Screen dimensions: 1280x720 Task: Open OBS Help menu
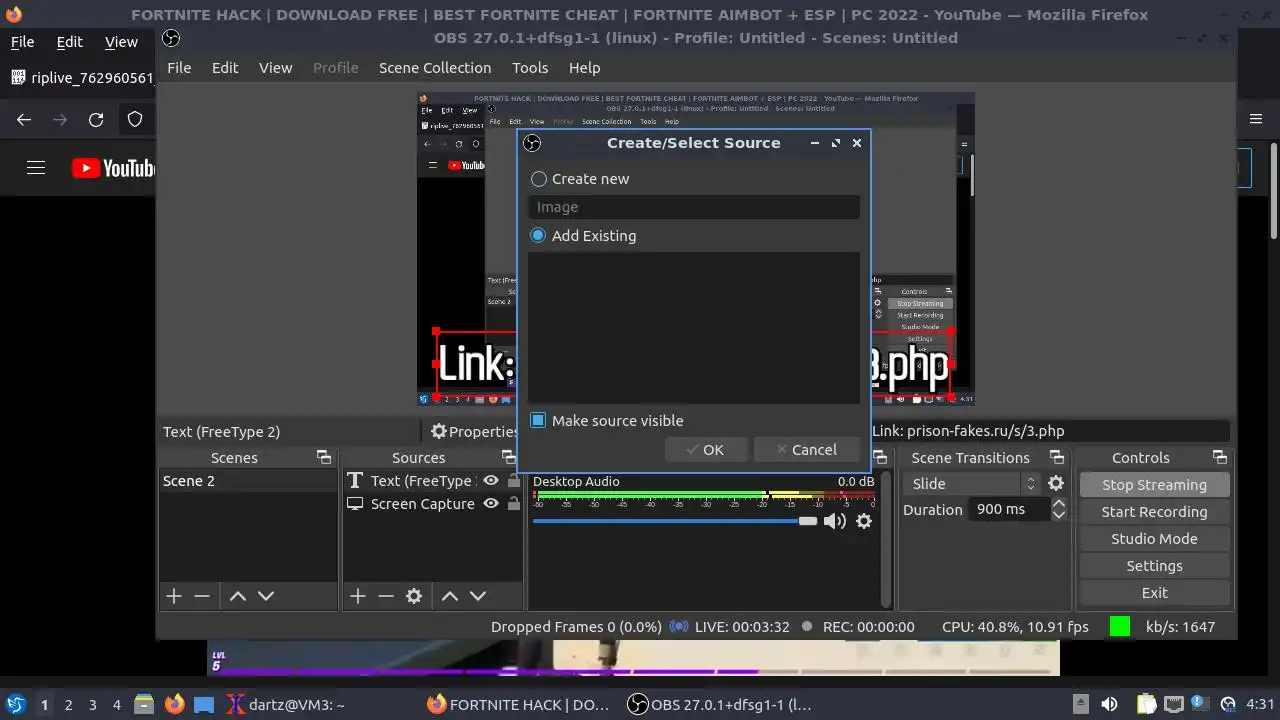pos(585,68)
